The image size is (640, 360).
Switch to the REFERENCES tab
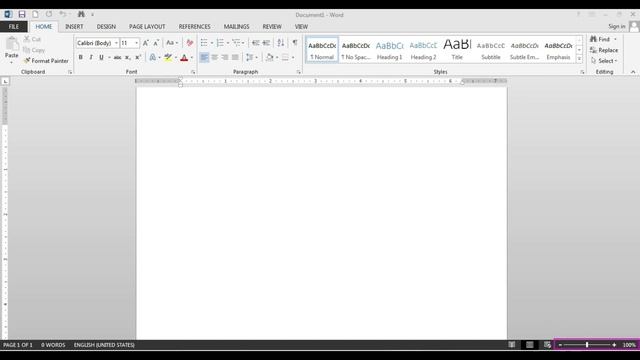(195, 27)
